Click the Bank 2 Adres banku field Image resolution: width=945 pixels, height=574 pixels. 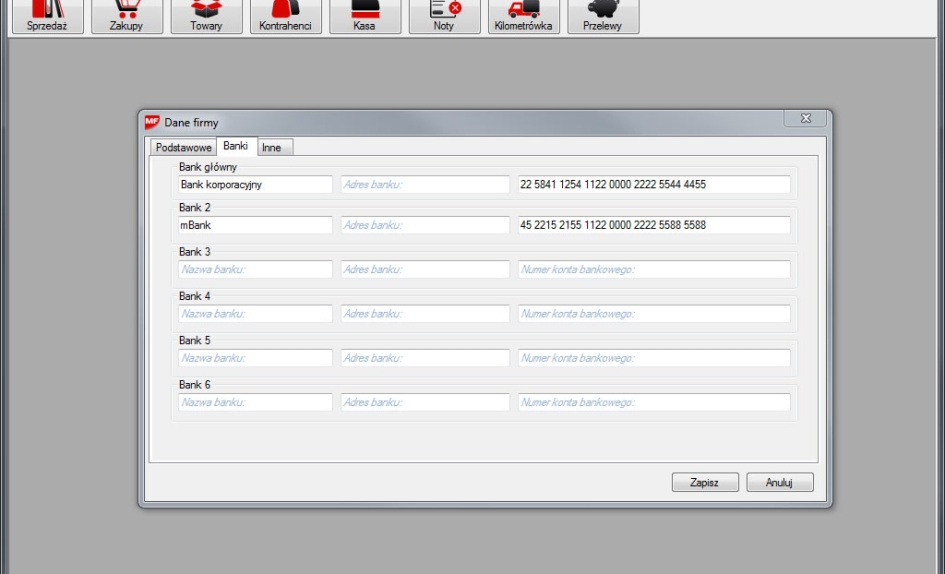coord(425,226)
